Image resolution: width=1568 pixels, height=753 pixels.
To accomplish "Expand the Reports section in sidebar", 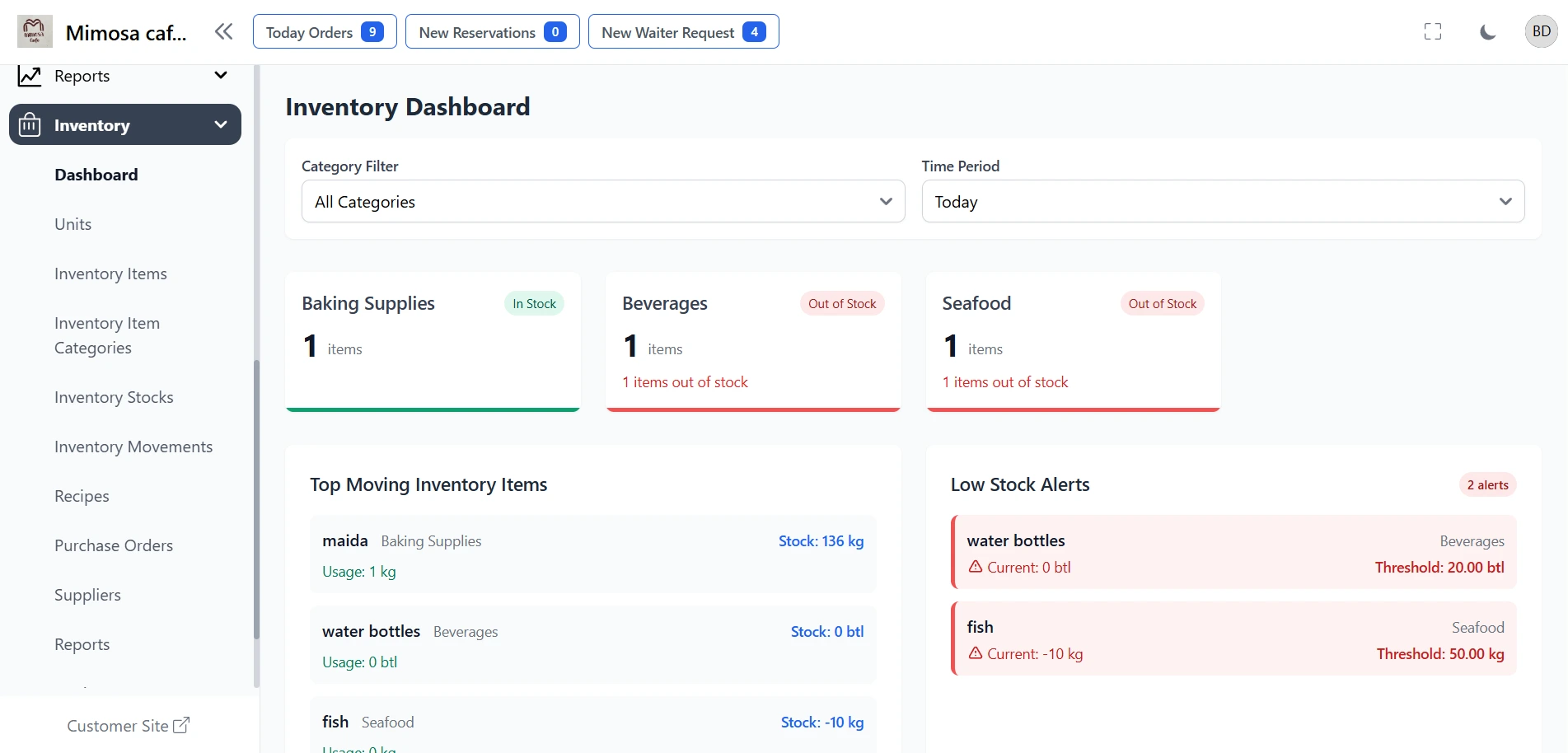I will (x=220, y=75).
